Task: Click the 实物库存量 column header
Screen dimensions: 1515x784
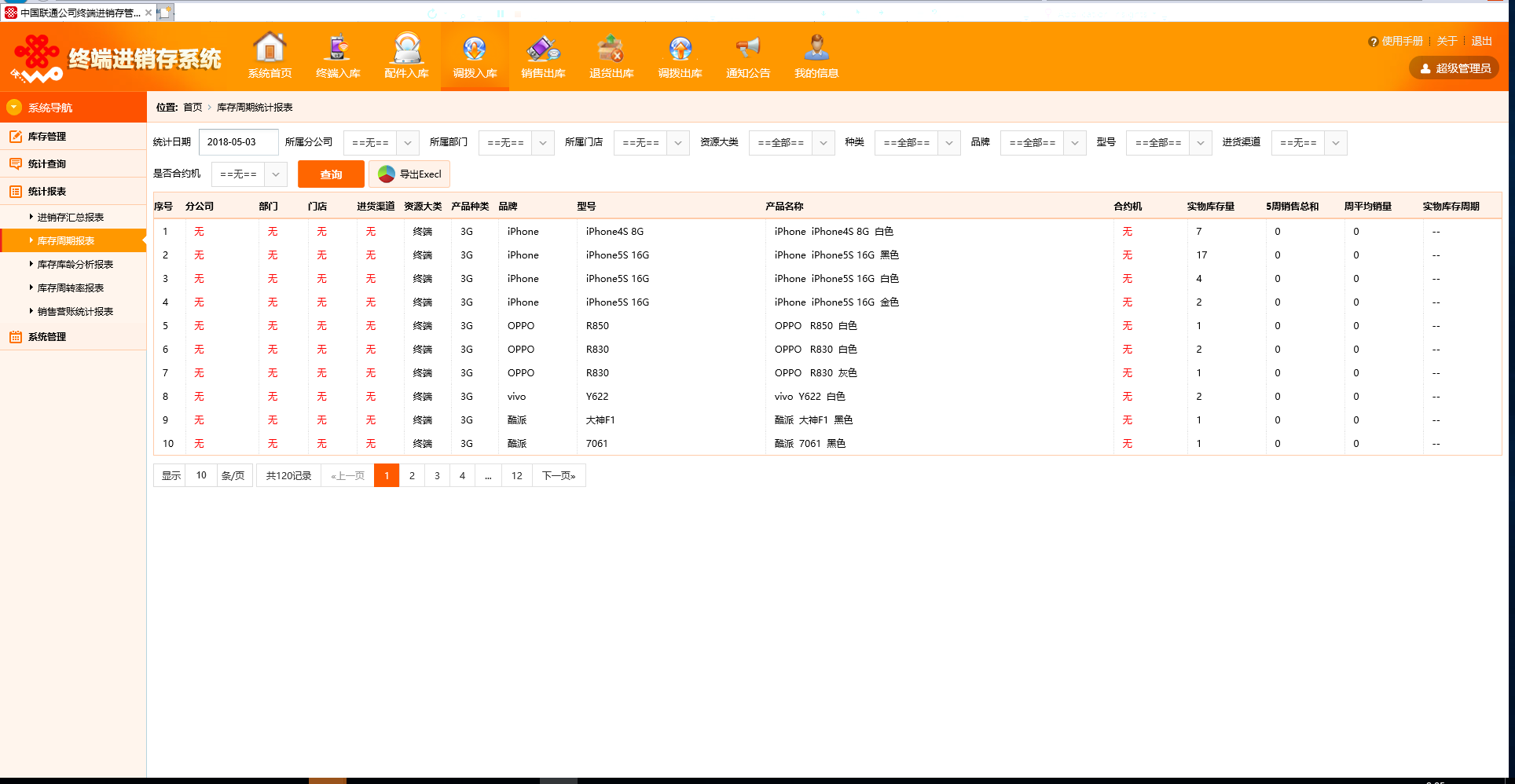Action: pos(1210,207)
